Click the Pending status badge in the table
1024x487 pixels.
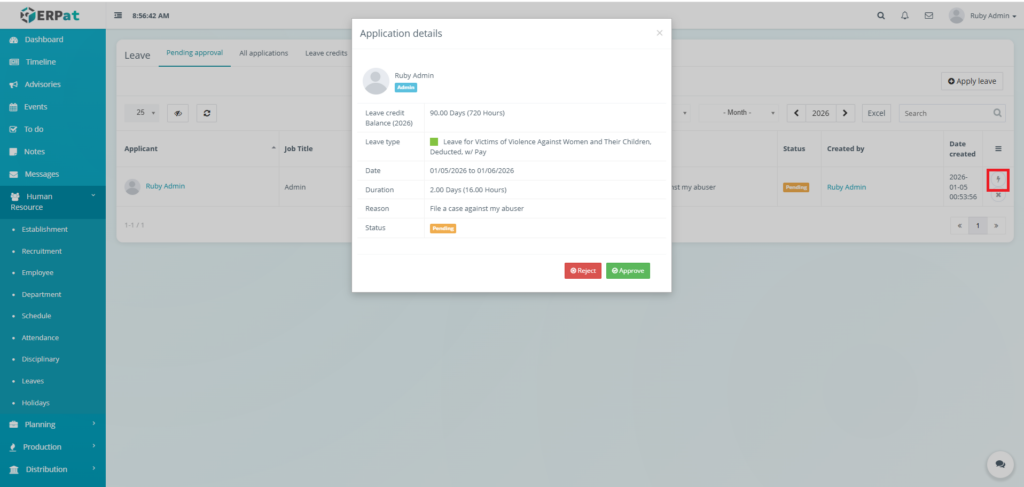coord(795,187)
